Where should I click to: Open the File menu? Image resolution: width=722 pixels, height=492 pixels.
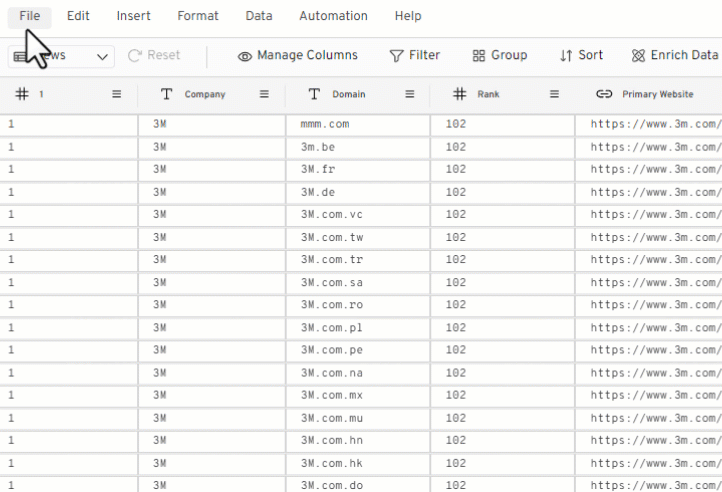29,16
